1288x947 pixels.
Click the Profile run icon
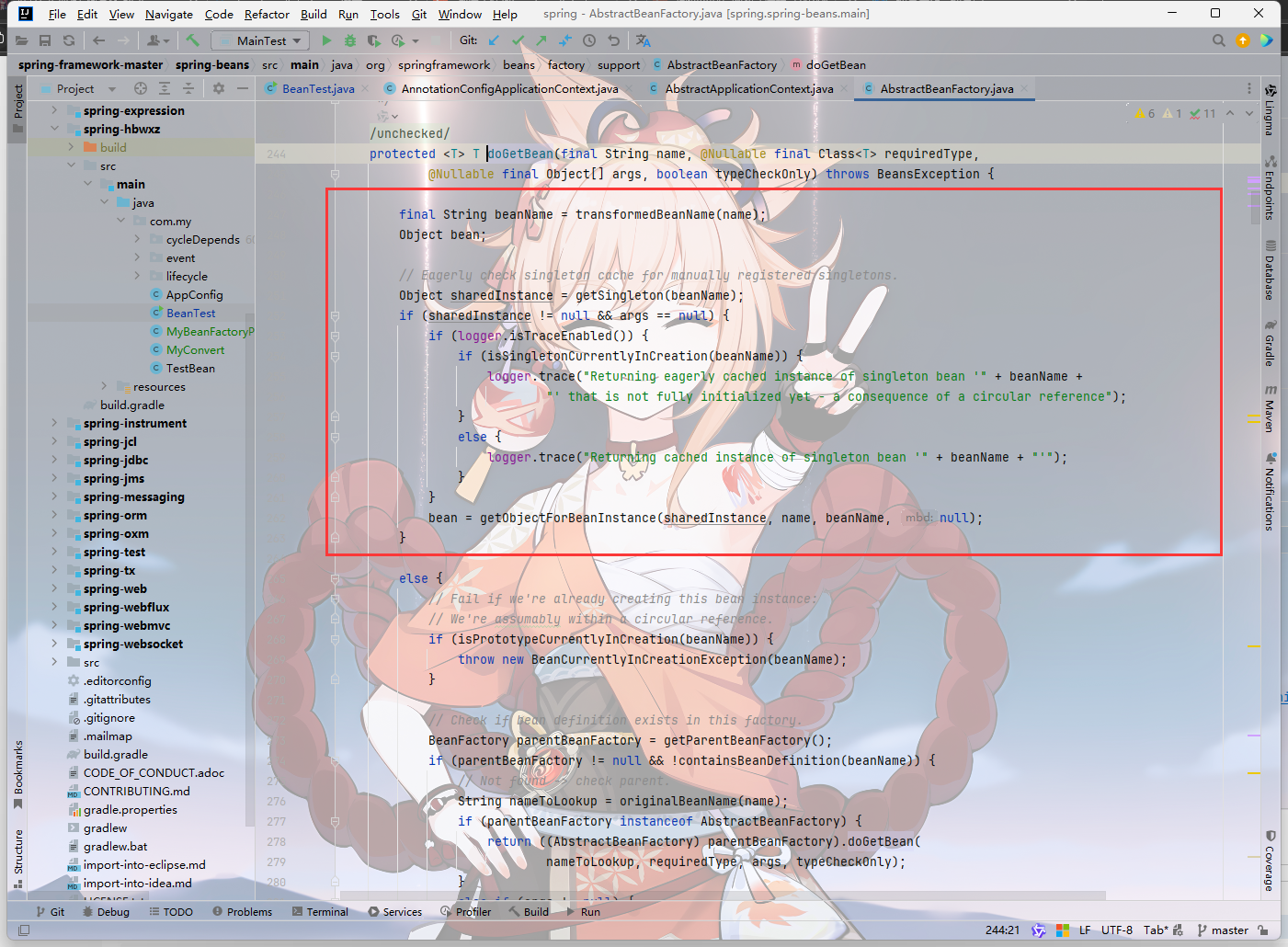point(398,40)
